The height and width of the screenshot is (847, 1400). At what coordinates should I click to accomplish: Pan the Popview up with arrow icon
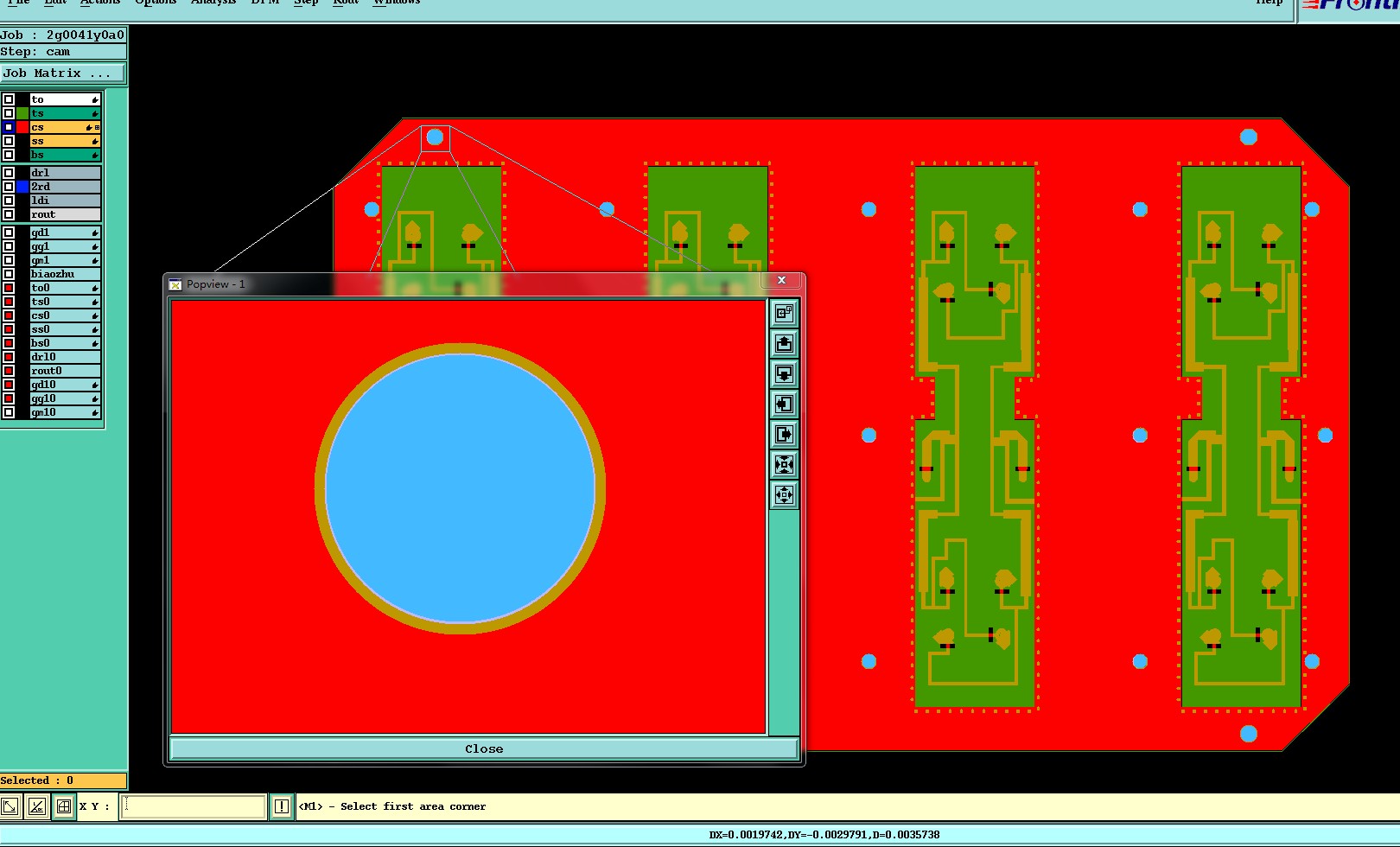784,343
